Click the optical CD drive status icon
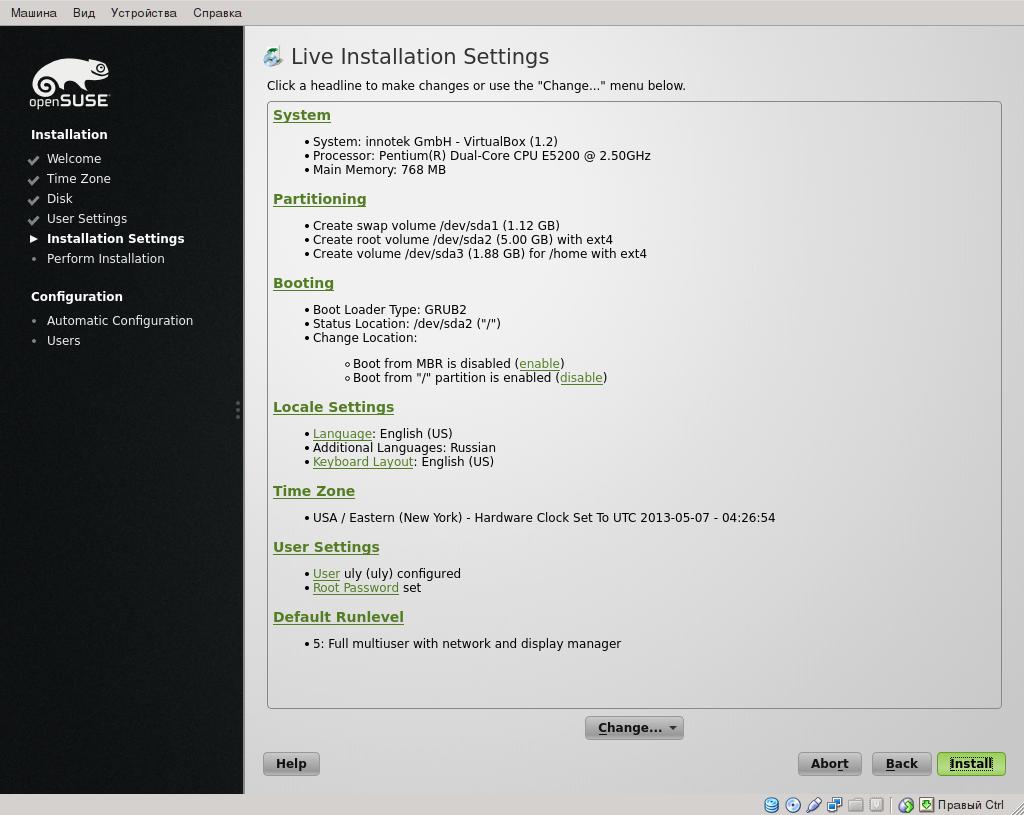 [x=793, y=805]
